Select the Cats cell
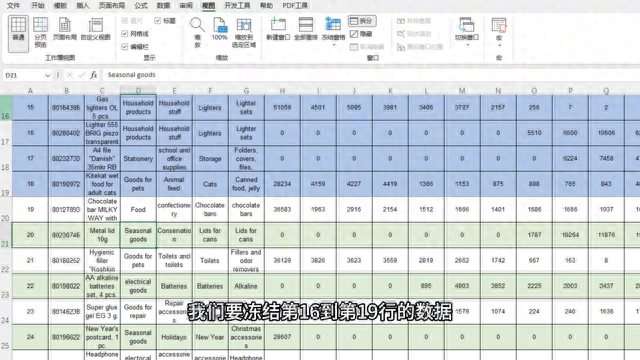 pyautogui.click(x=210, y=184)
